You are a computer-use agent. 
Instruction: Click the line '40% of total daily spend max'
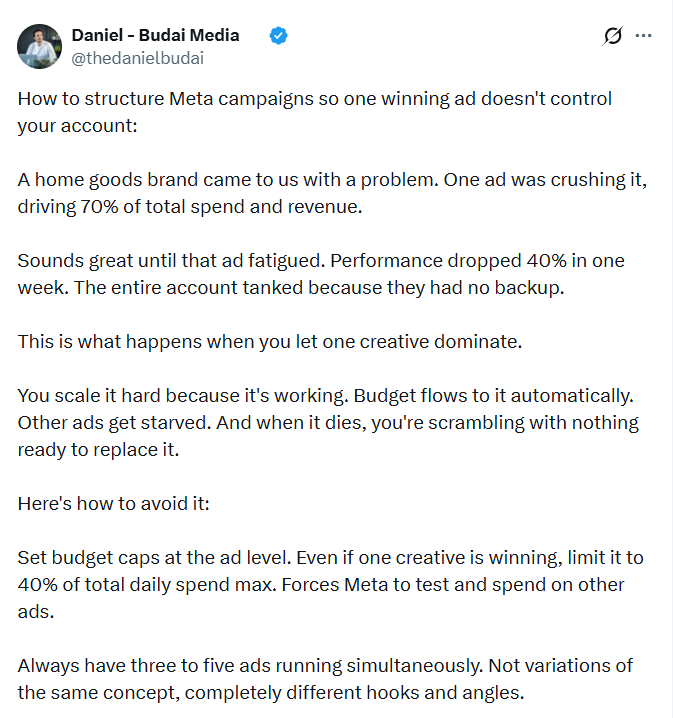[x=320, y=585]
